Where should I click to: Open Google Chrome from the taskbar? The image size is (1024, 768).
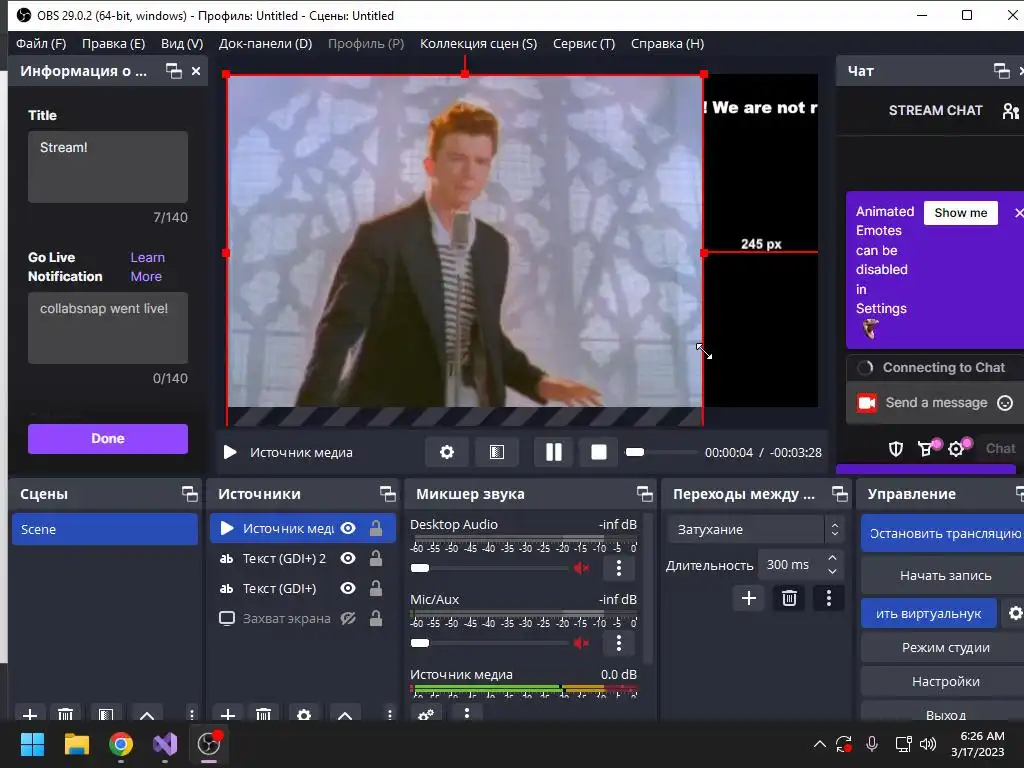(x=121, y=744)
